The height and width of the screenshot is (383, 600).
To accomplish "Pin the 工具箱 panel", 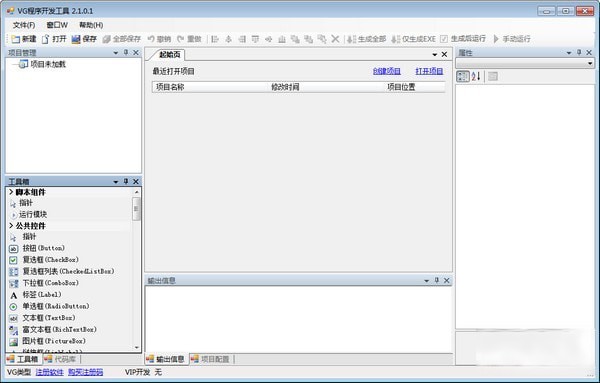I will [x=126, y=181].
